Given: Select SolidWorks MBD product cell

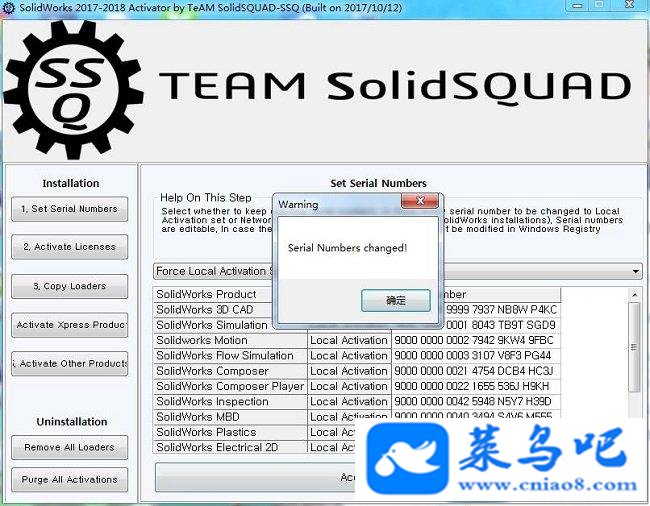Looking at the screenshot, I should [230, 417].
